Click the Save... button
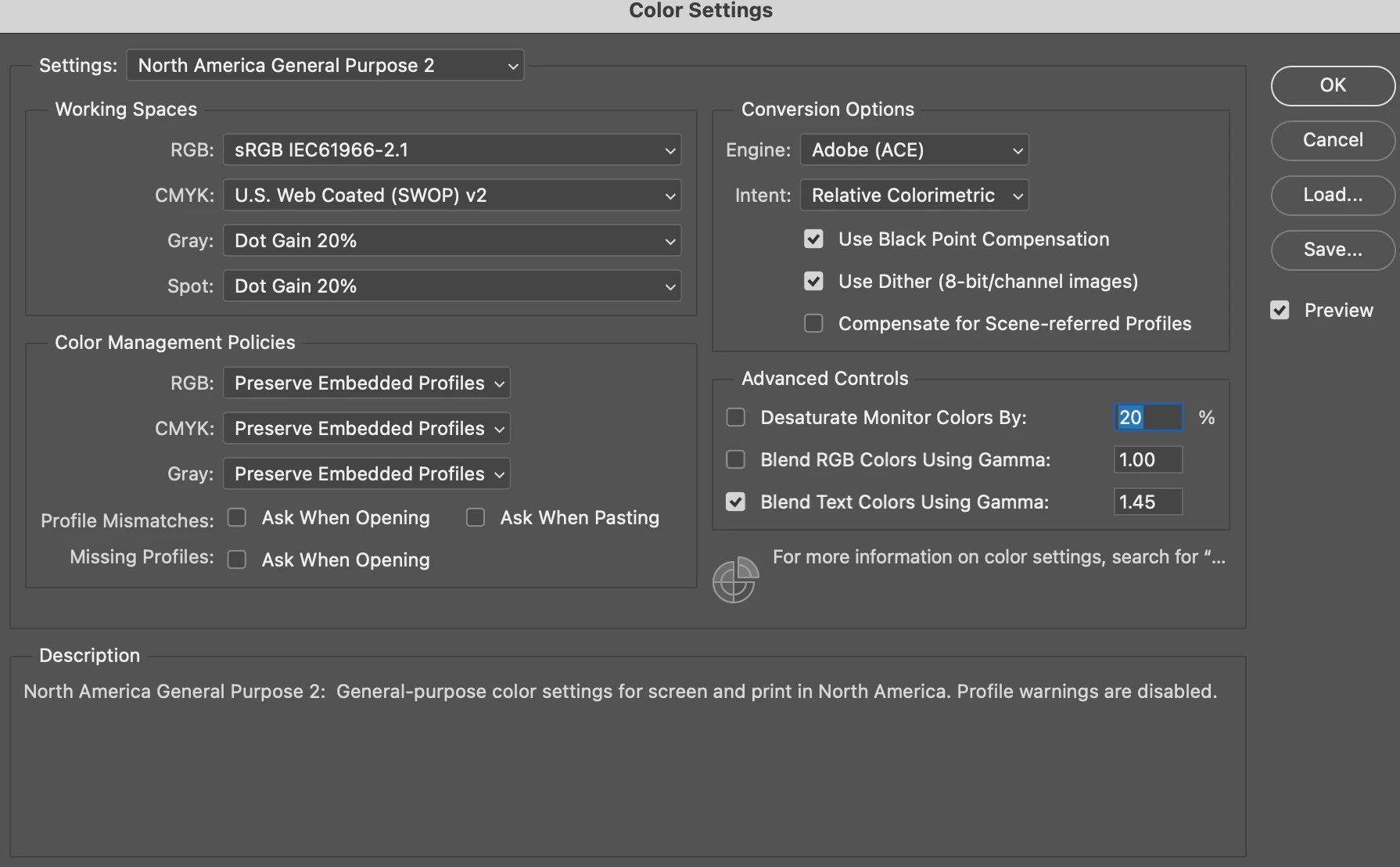The width and height of the screenshot is (1400, 867). (1333, 250)
